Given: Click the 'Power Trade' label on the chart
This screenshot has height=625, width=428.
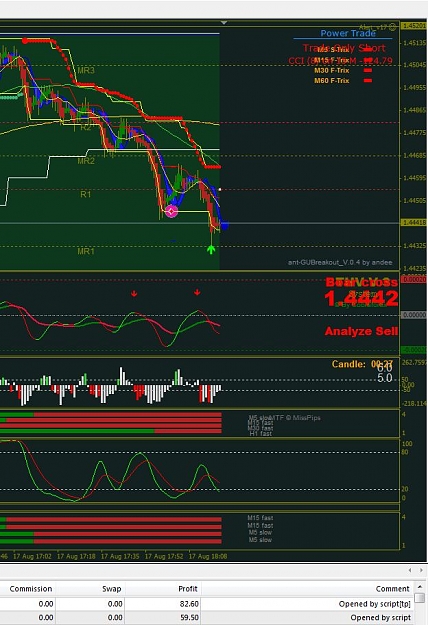Looking at the screenshot, I should click(x=348, y=33).
